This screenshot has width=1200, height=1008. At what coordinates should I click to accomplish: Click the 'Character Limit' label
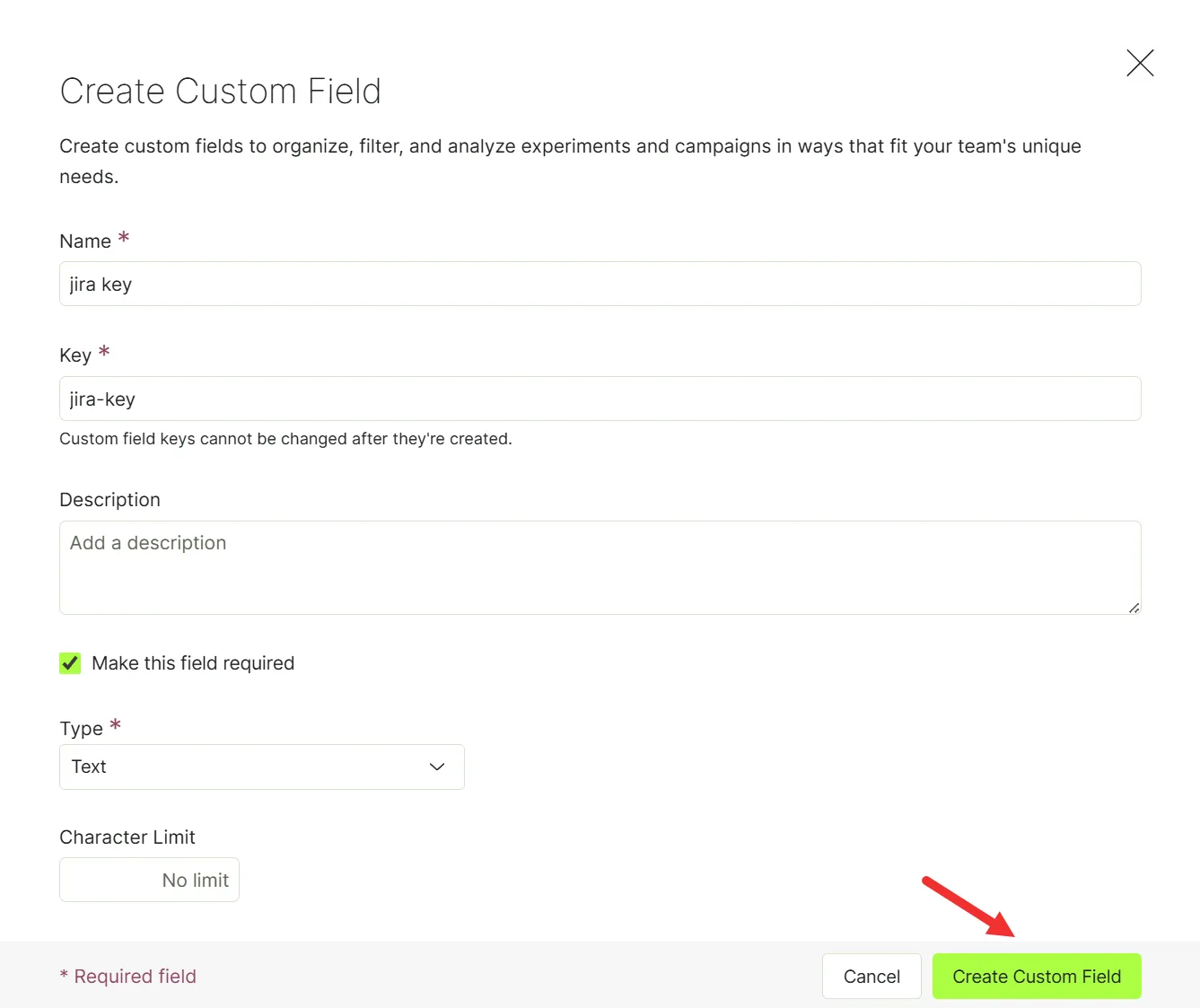pos(127,837)
